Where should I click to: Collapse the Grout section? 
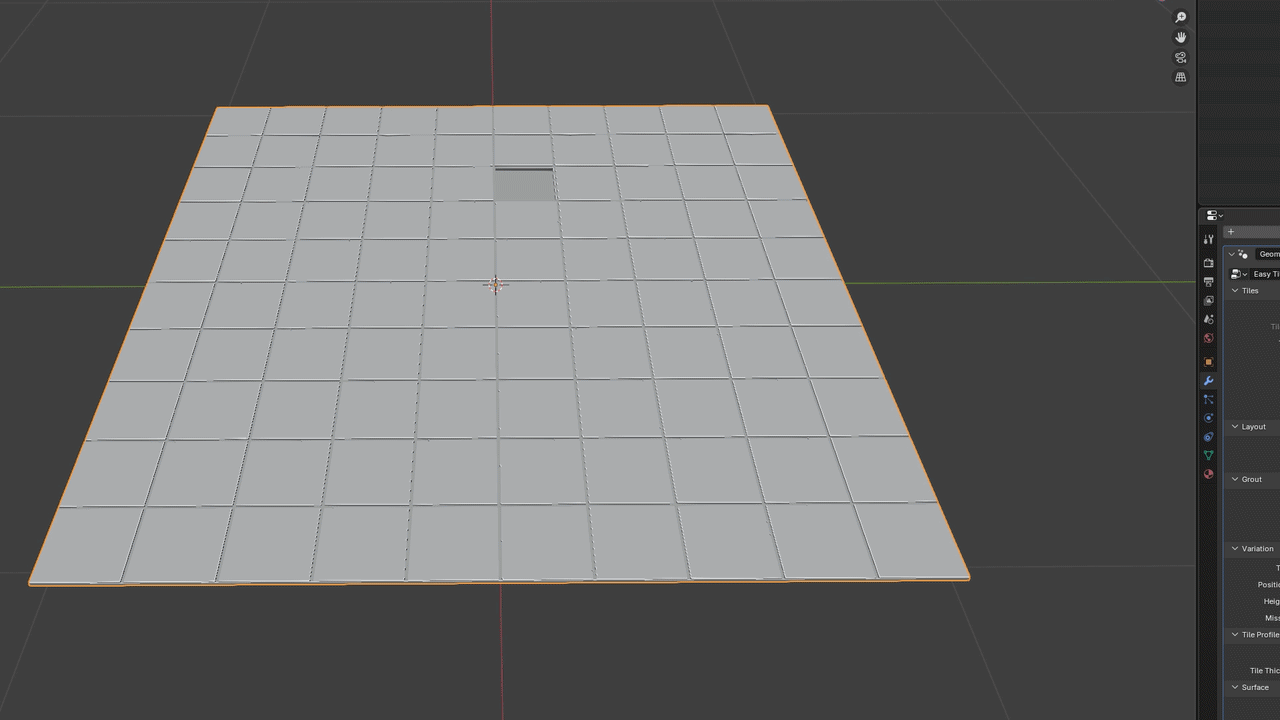pyautogui.click(x=1236, y=480)
